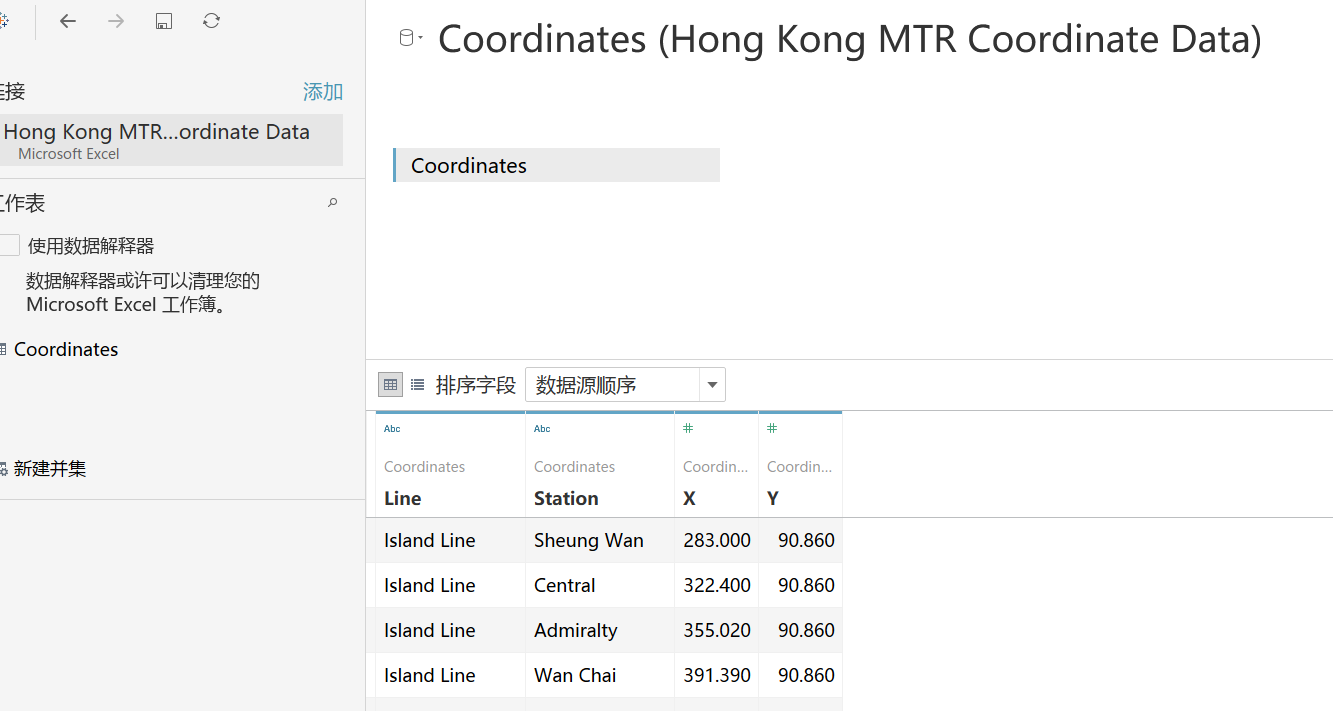Click the Y column header
Image resolution: width=1333 pixels, height=711 pixels.
(x=773, y=498)
